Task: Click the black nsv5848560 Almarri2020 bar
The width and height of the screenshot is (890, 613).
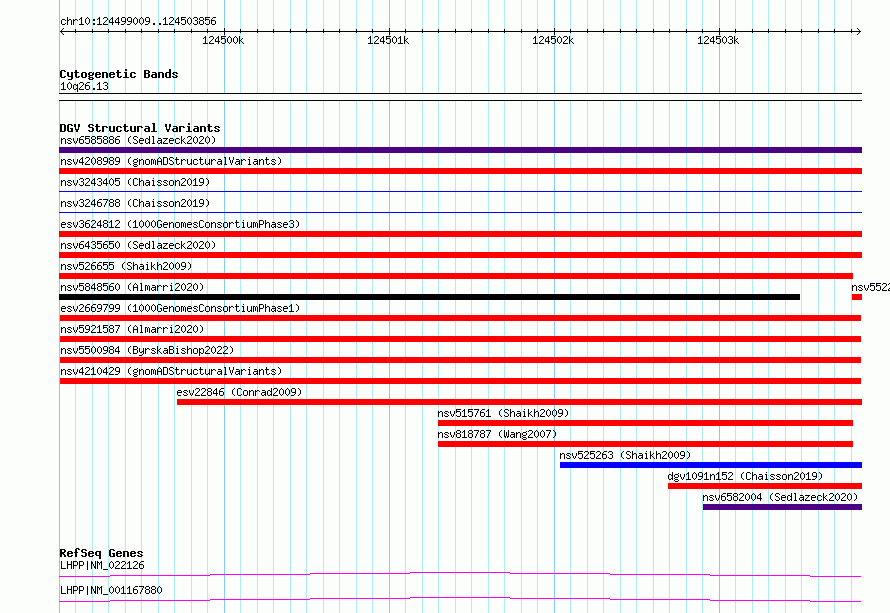Action: pos(430,297)
